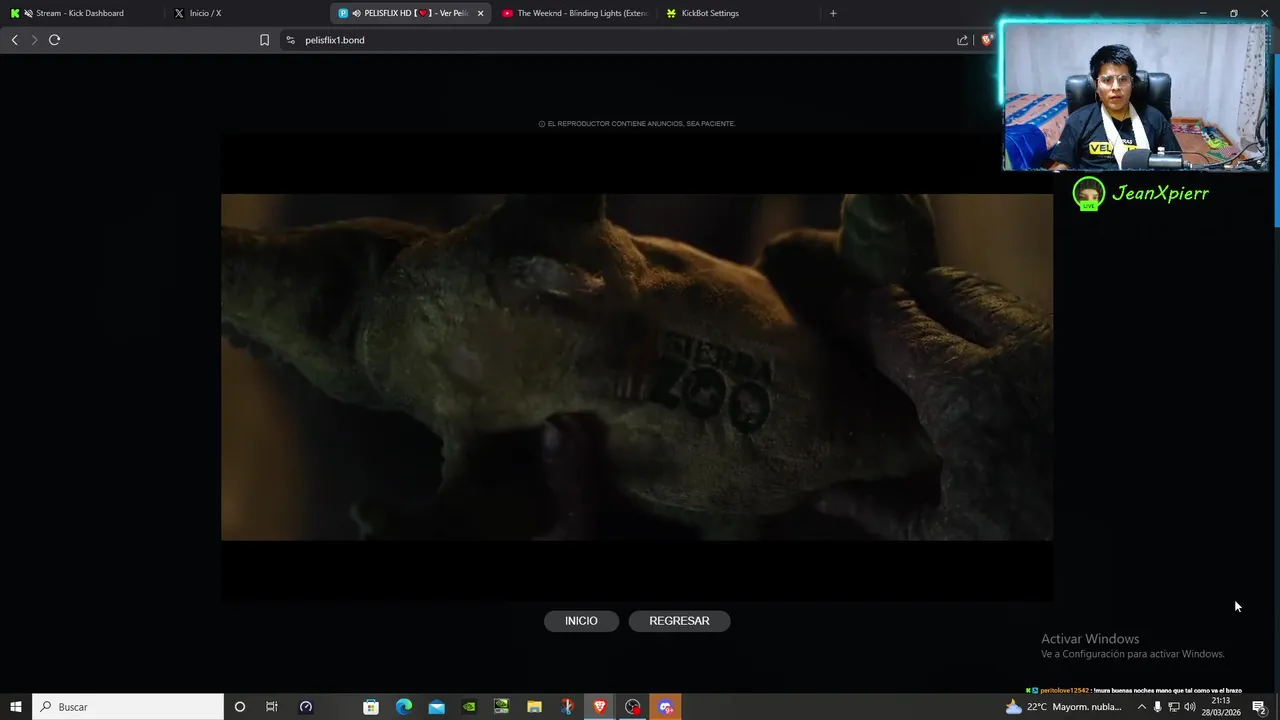This screenshot has width=1280, height=720.
Task: Switch to the KickBot Settings tab
Action: [738, 13]
